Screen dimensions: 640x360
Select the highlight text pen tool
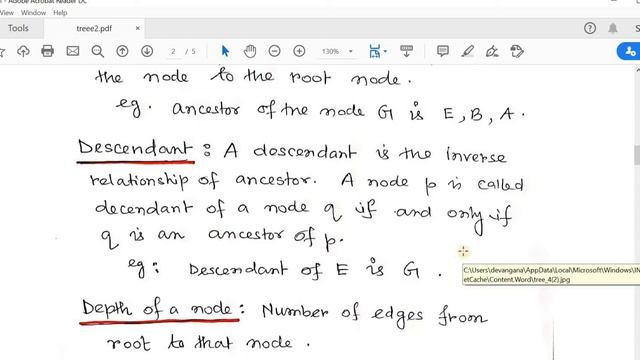pyautogui.click(x=467, y=51)
